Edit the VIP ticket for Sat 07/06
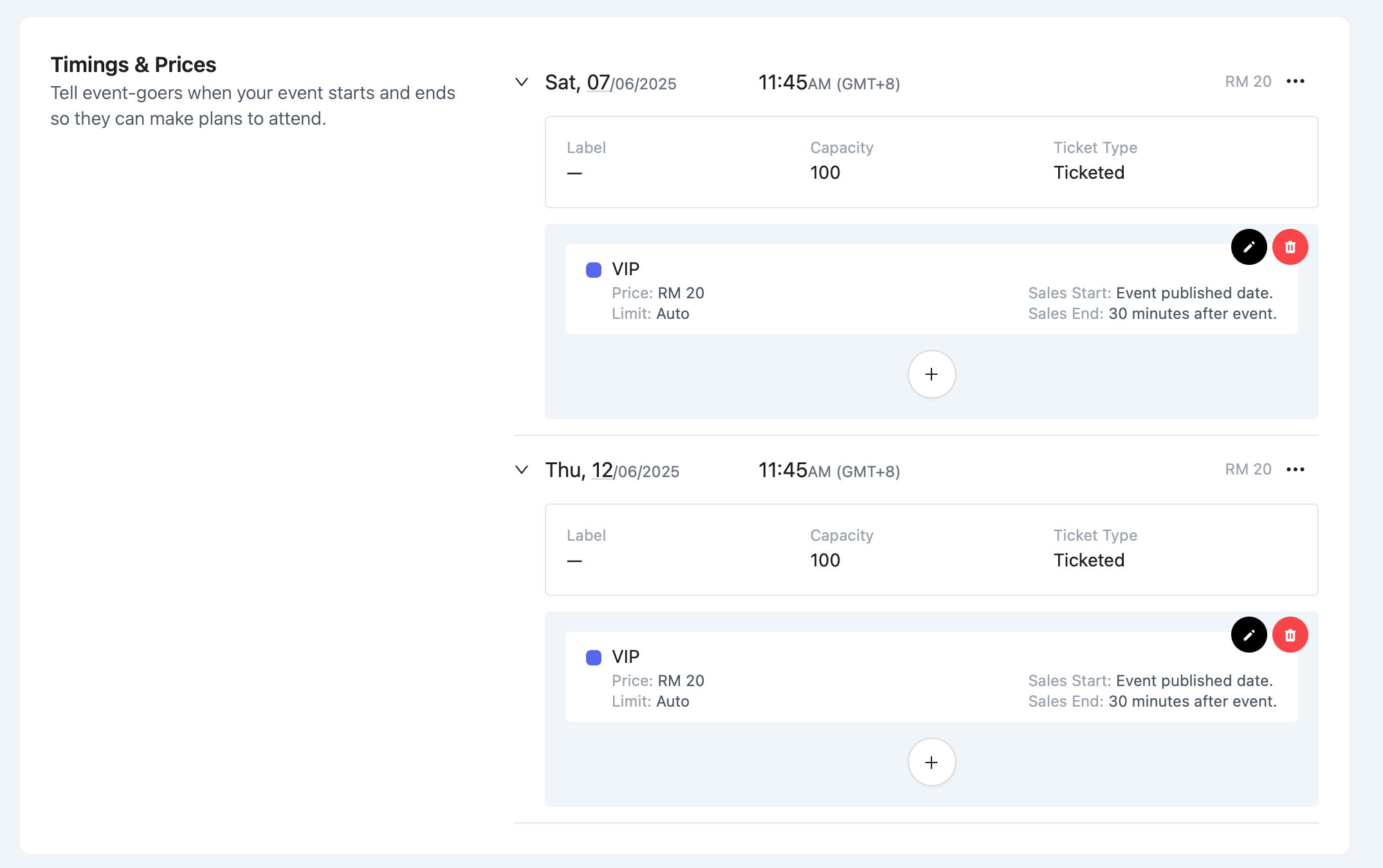This screenshot has height=868, width=1383. [x=1249, y=247]
